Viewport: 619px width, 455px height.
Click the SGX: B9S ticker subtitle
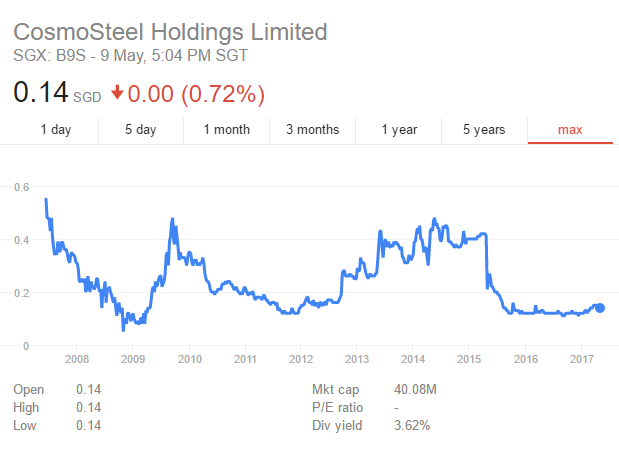pos(130,54)
